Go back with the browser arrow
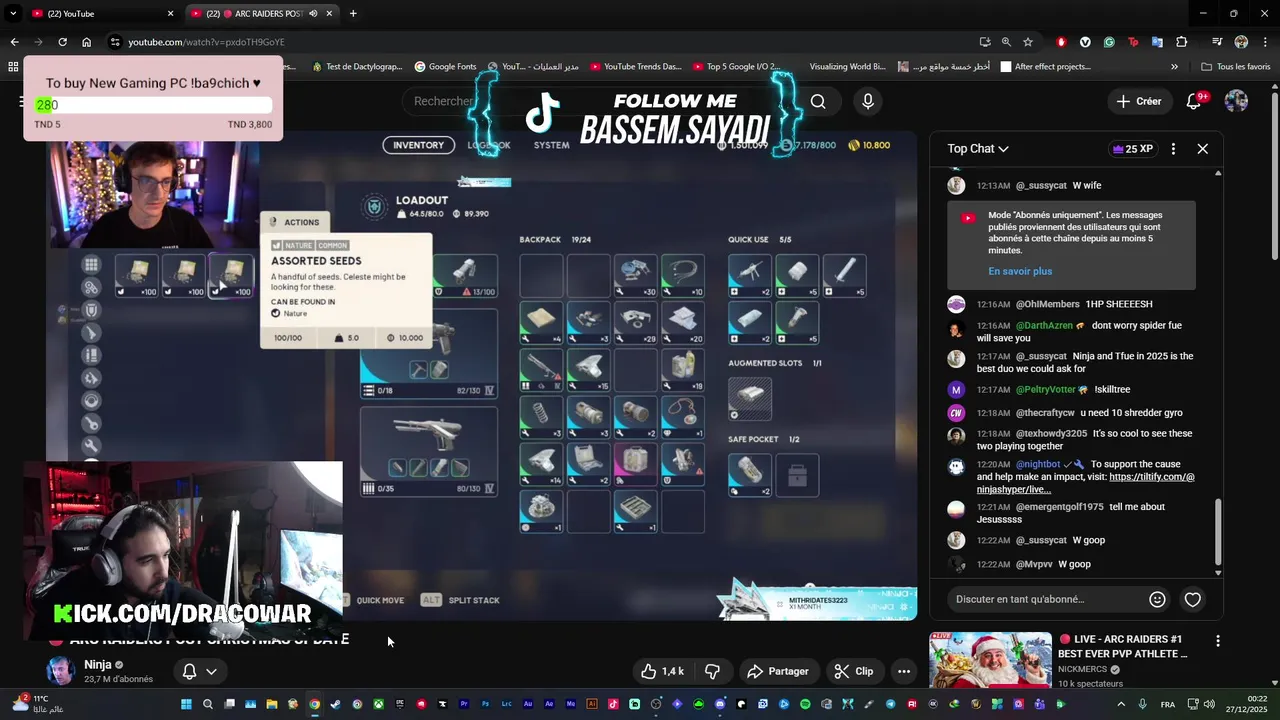1280x720 pixels. [x=14, y=42]
